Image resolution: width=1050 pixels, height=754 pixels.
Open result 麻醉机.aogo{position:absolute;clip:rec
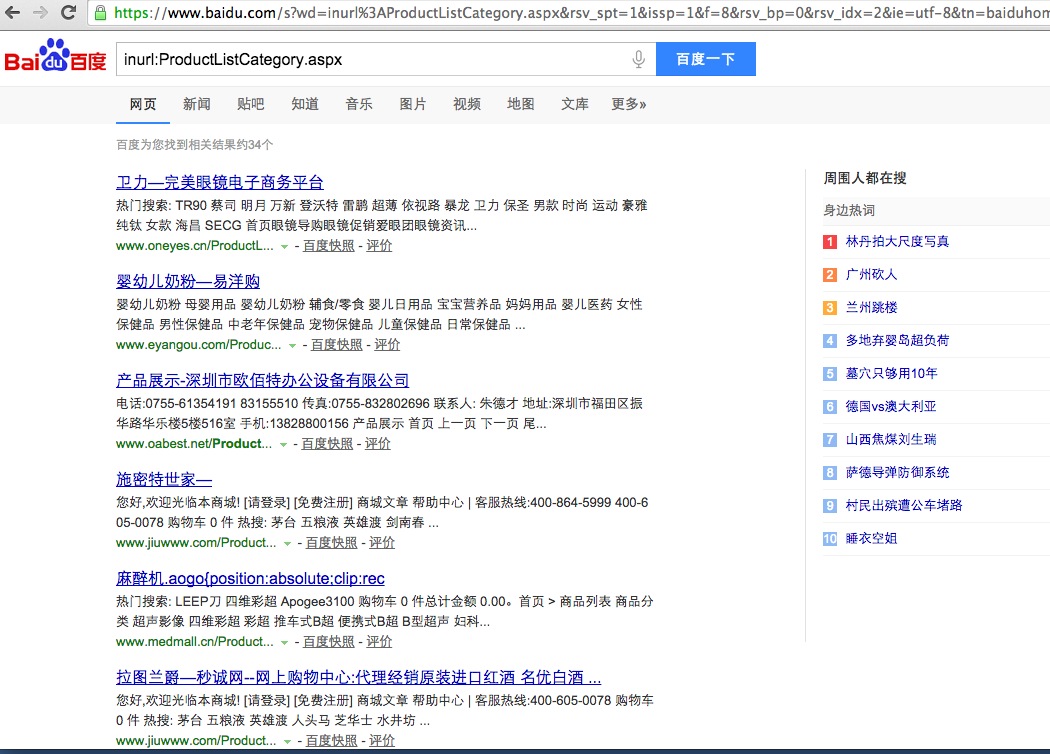[x=250, y=579]
